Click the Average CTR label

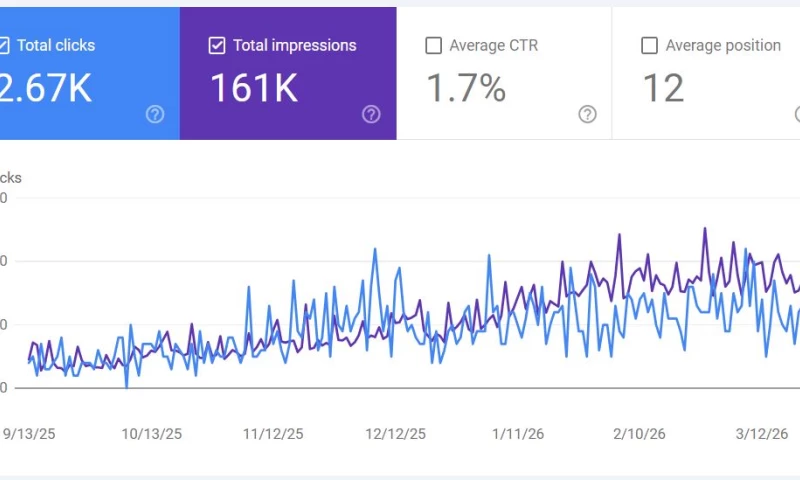pos(494,45)
